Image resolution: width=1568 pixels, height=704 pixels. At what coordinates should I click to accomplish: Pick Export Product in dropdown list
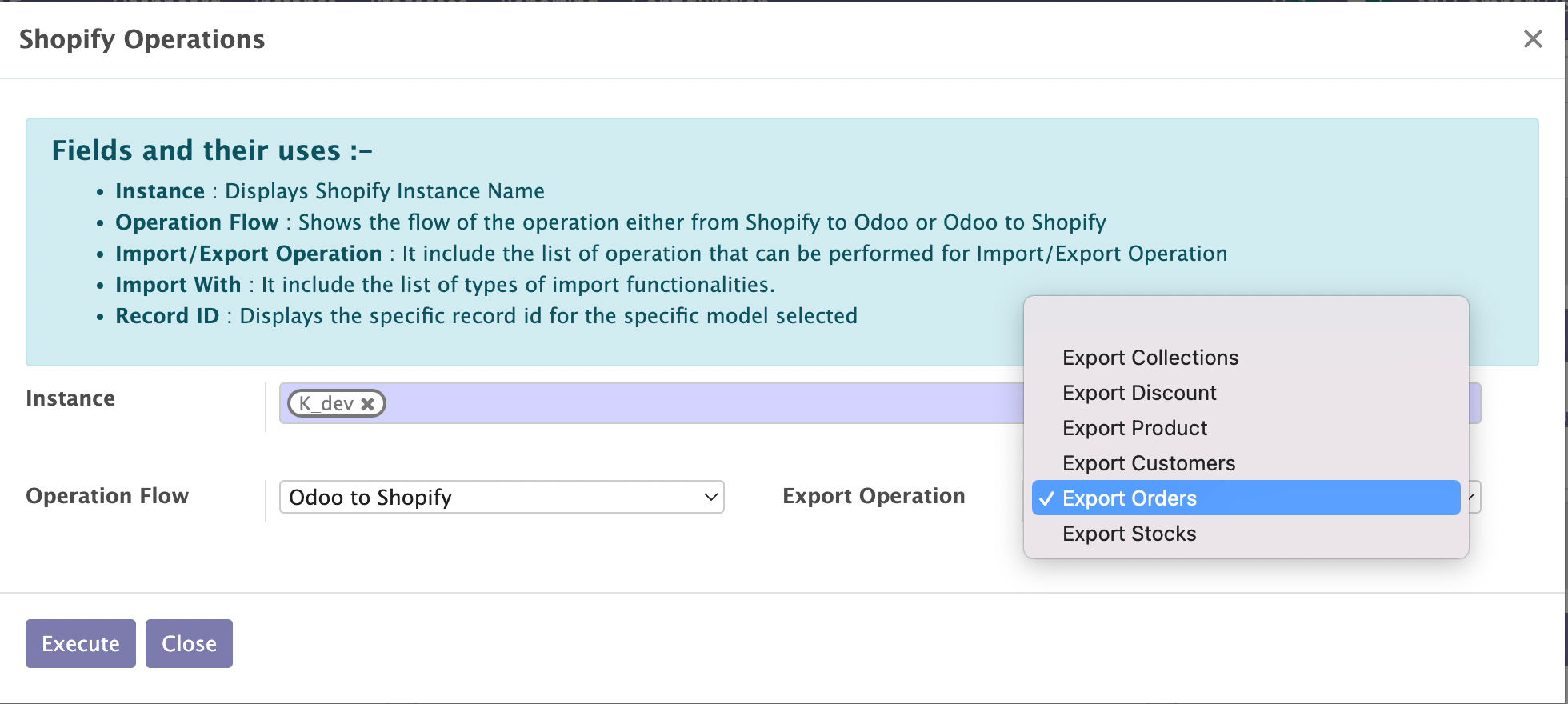click(x=1134, y=428)
